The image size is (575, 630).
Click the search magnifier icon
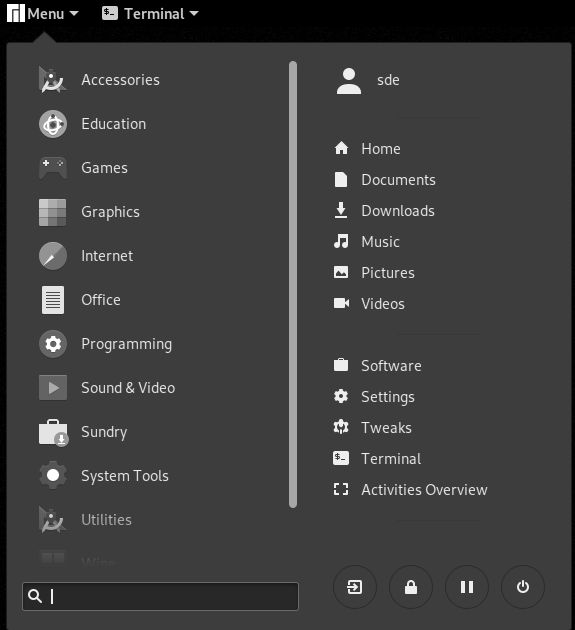pyautogui.click(x=35, y=596)
